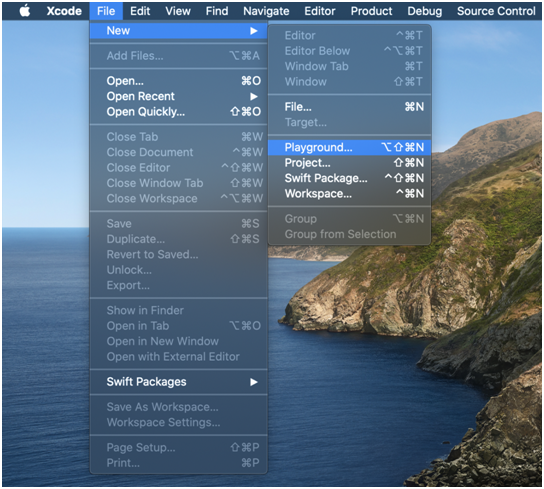Click the Close Workspace menu item
The image size is (544, 489).
pyautogui.click(x=178, y=199)
